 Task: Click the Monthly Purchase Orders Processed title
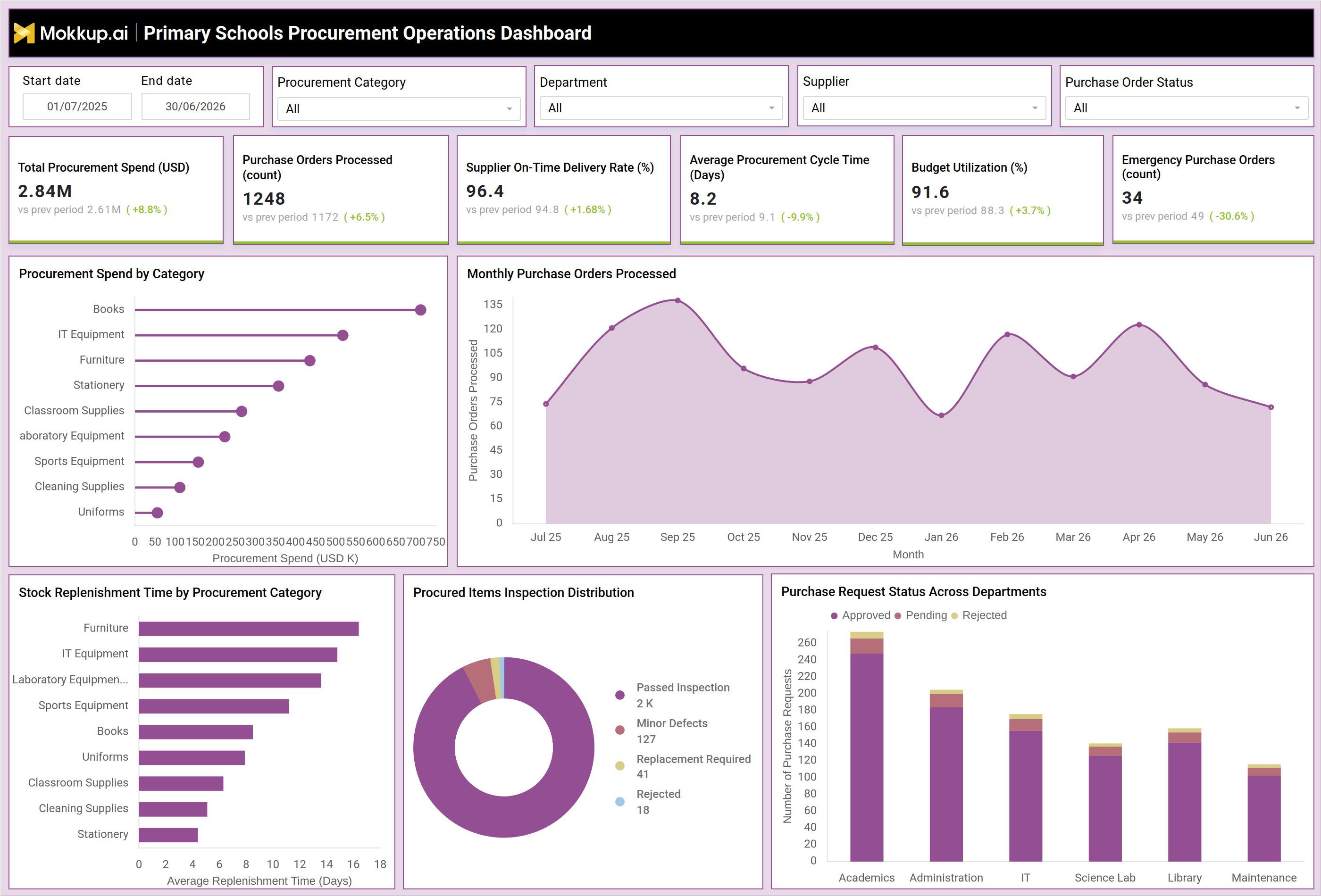tap(571, 274)
